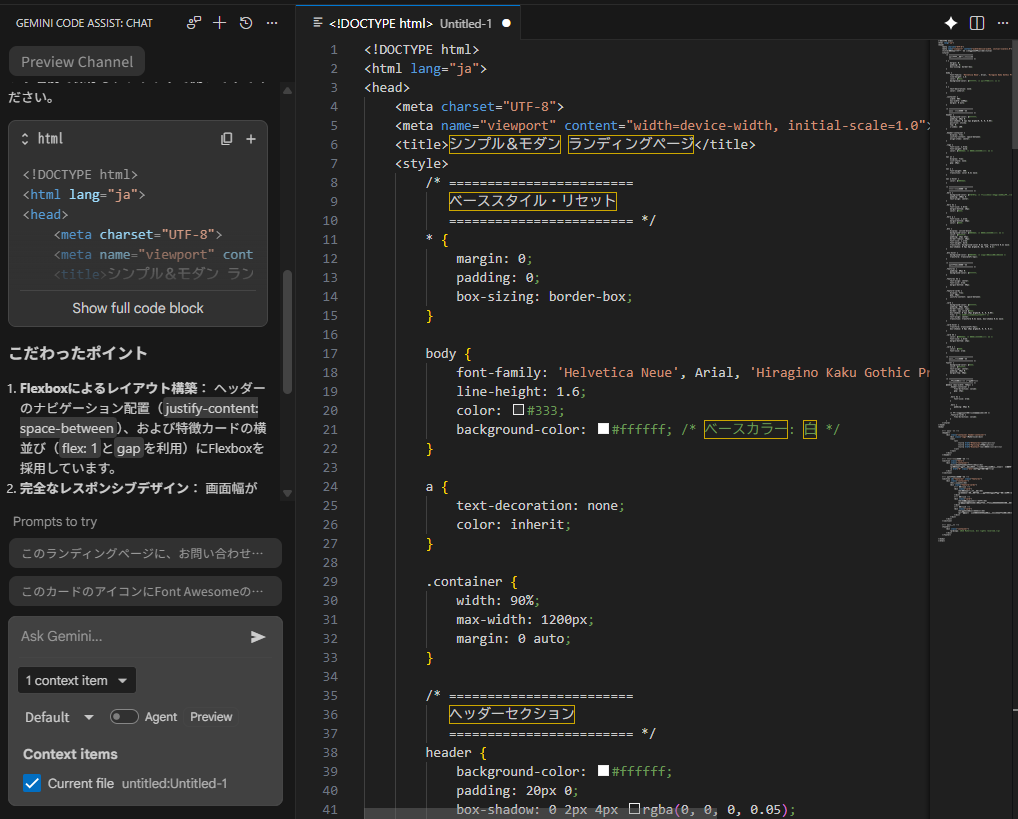1018x819 pixels.
Task: Open editor more actions ellipsis
Action: (1002, 23)
